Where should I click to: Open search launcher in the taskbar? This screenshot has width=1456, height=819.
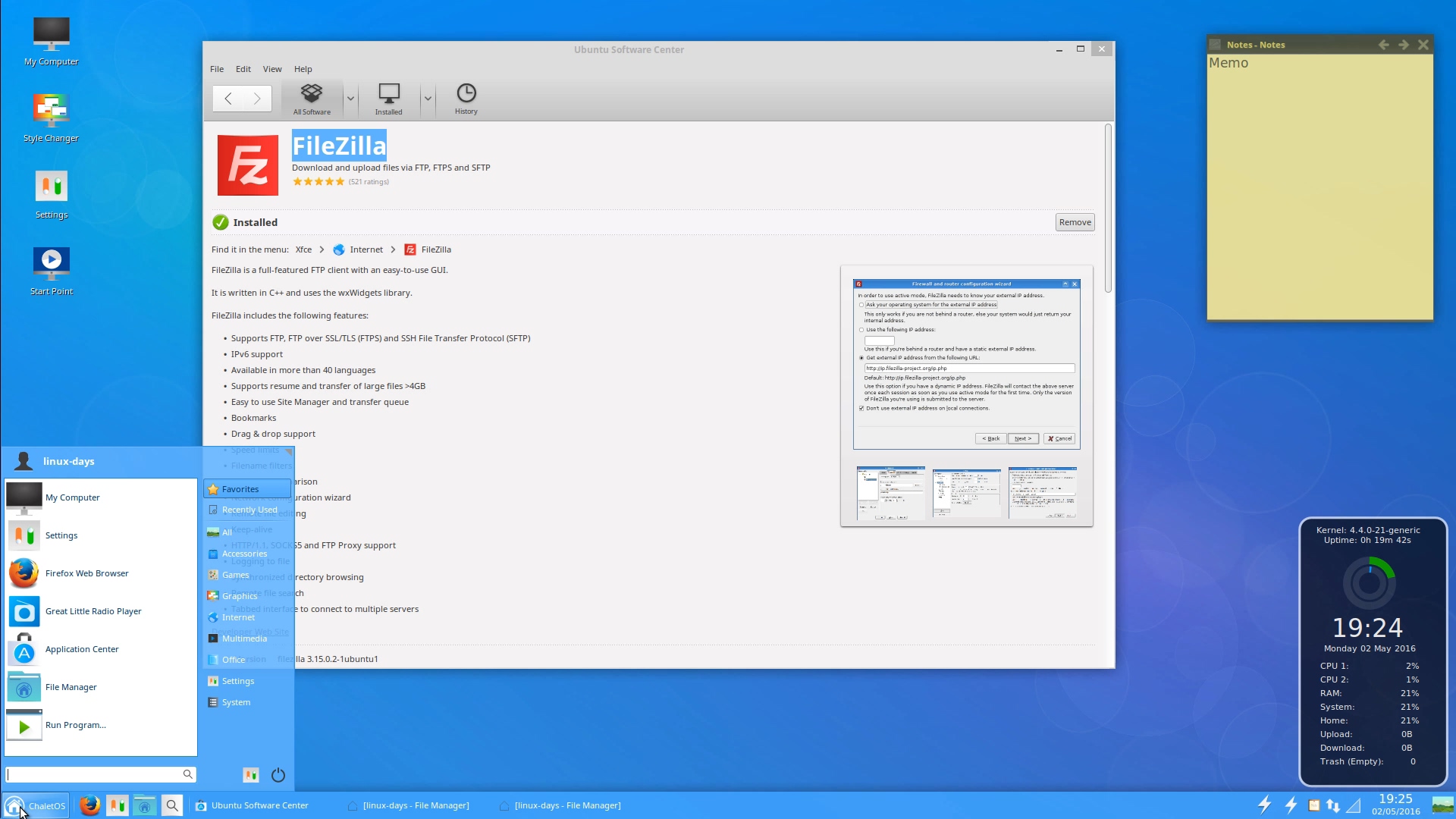coord(172,805)
